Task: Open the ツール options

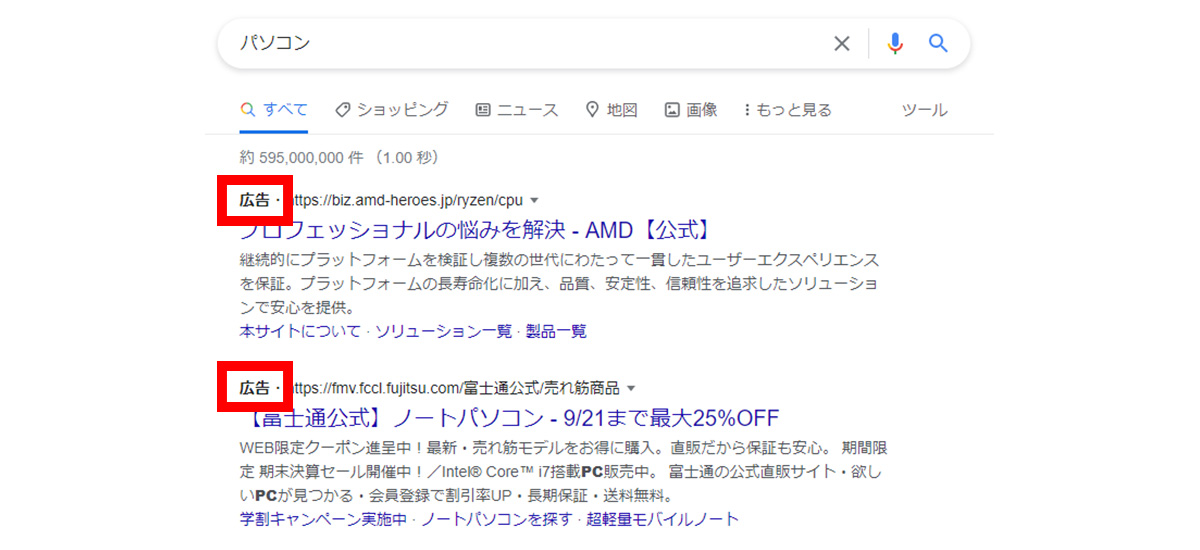Action: (924, 110)
